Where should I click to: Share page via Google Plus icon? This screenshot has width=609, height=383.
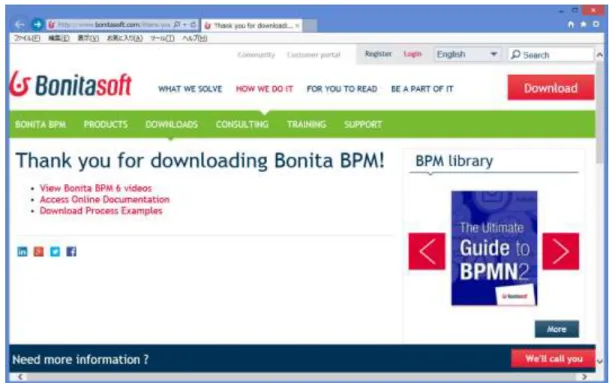(x=38, y=251)
